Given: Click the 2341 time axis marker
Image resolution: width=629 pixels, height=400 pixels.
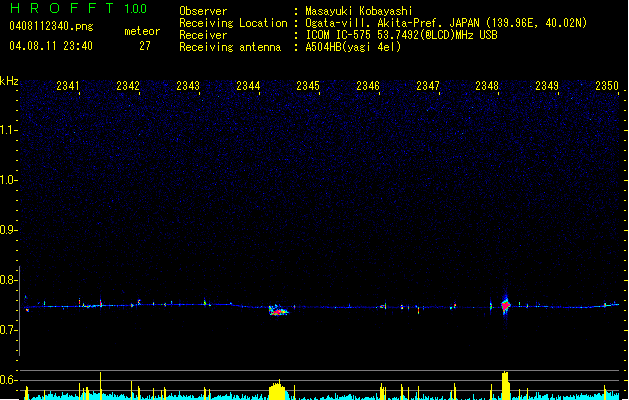Looking at the screenshot, I should pos(68,86).
